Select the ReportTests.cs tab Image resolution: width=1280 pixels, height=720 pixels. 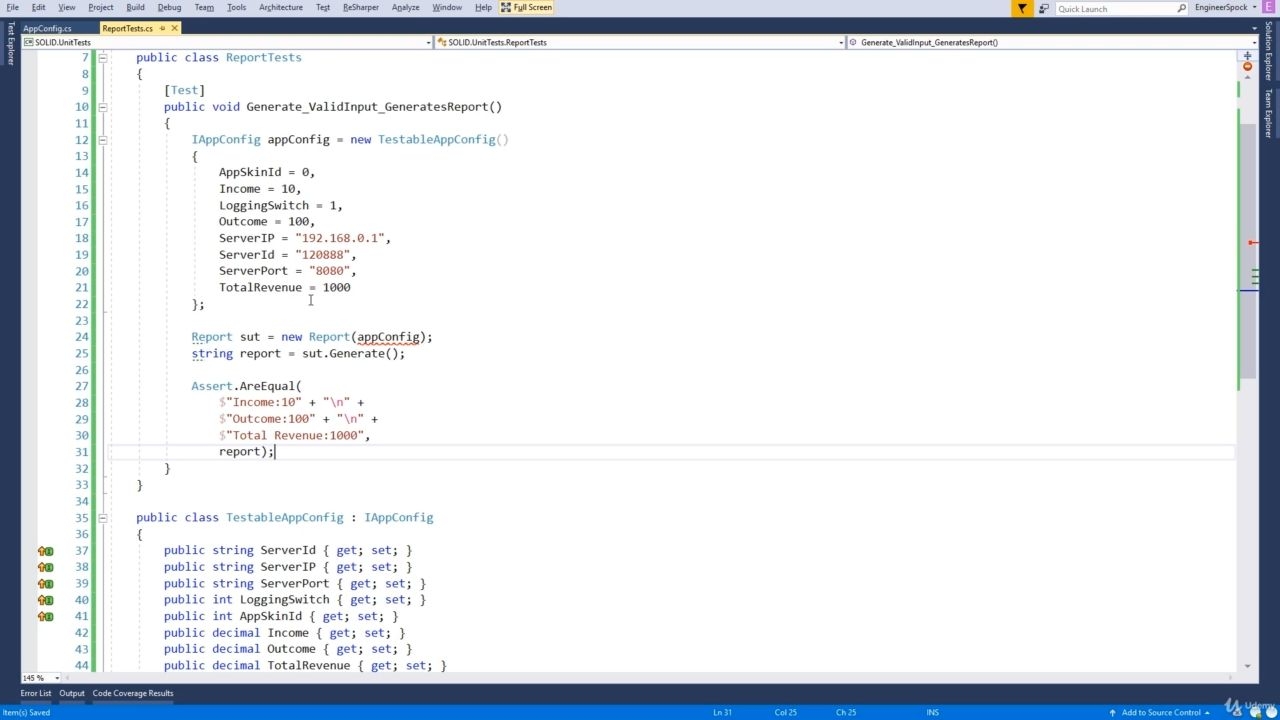[x=128, y=28]
